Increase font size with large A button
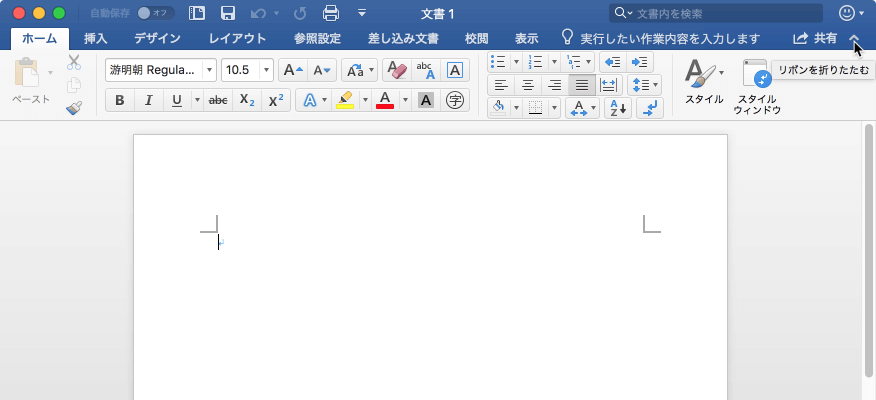Screen dimensions: 876x400 click(x=293, y=70)
